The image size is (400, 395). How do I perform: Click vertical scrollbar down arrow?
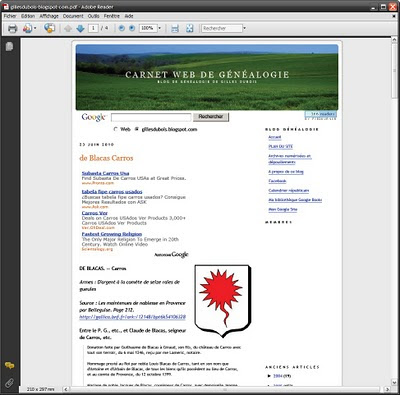coord(394,382)
